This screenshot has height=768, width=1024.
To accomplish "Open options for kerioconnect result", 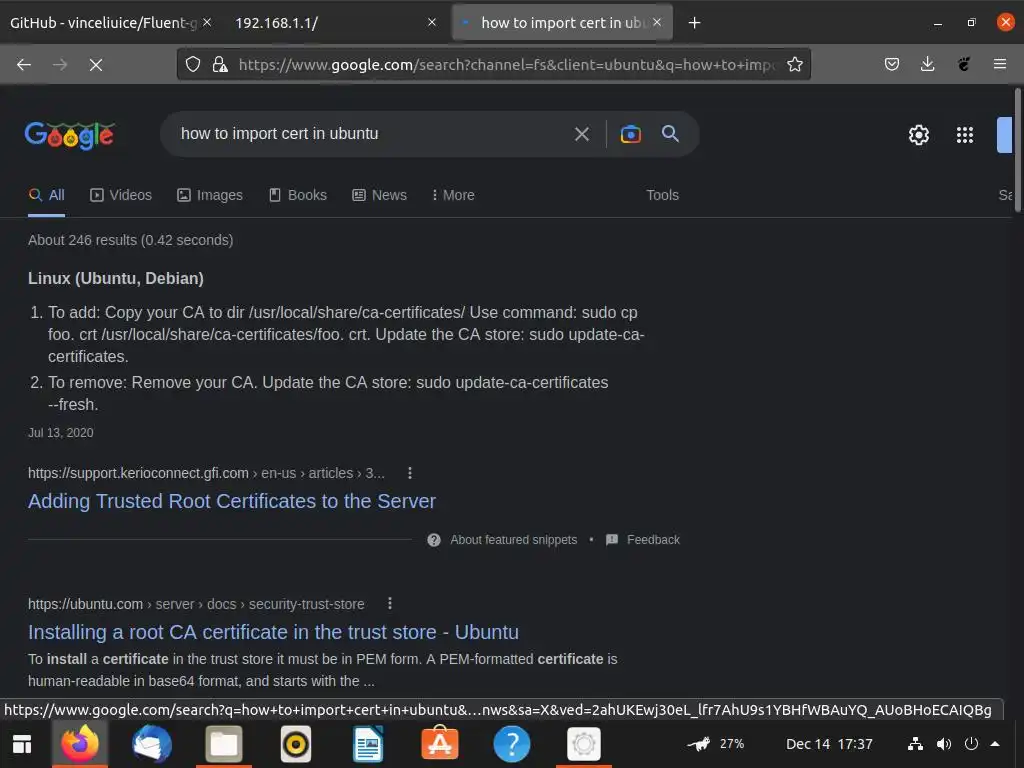I will (x=409, y=473).
